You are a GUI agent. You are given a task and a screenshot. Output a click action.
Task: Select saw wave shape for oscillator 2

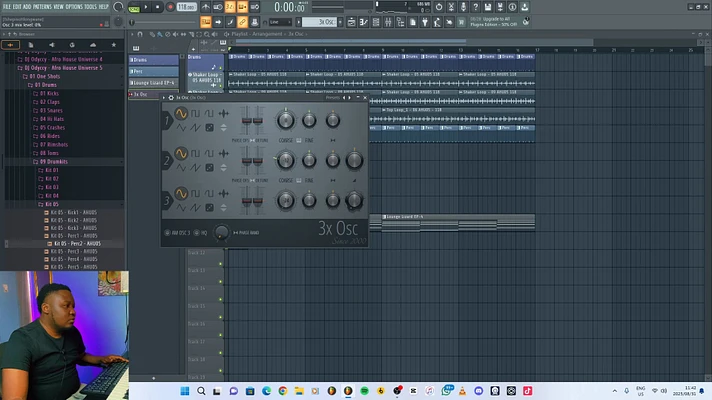[195, 168]
